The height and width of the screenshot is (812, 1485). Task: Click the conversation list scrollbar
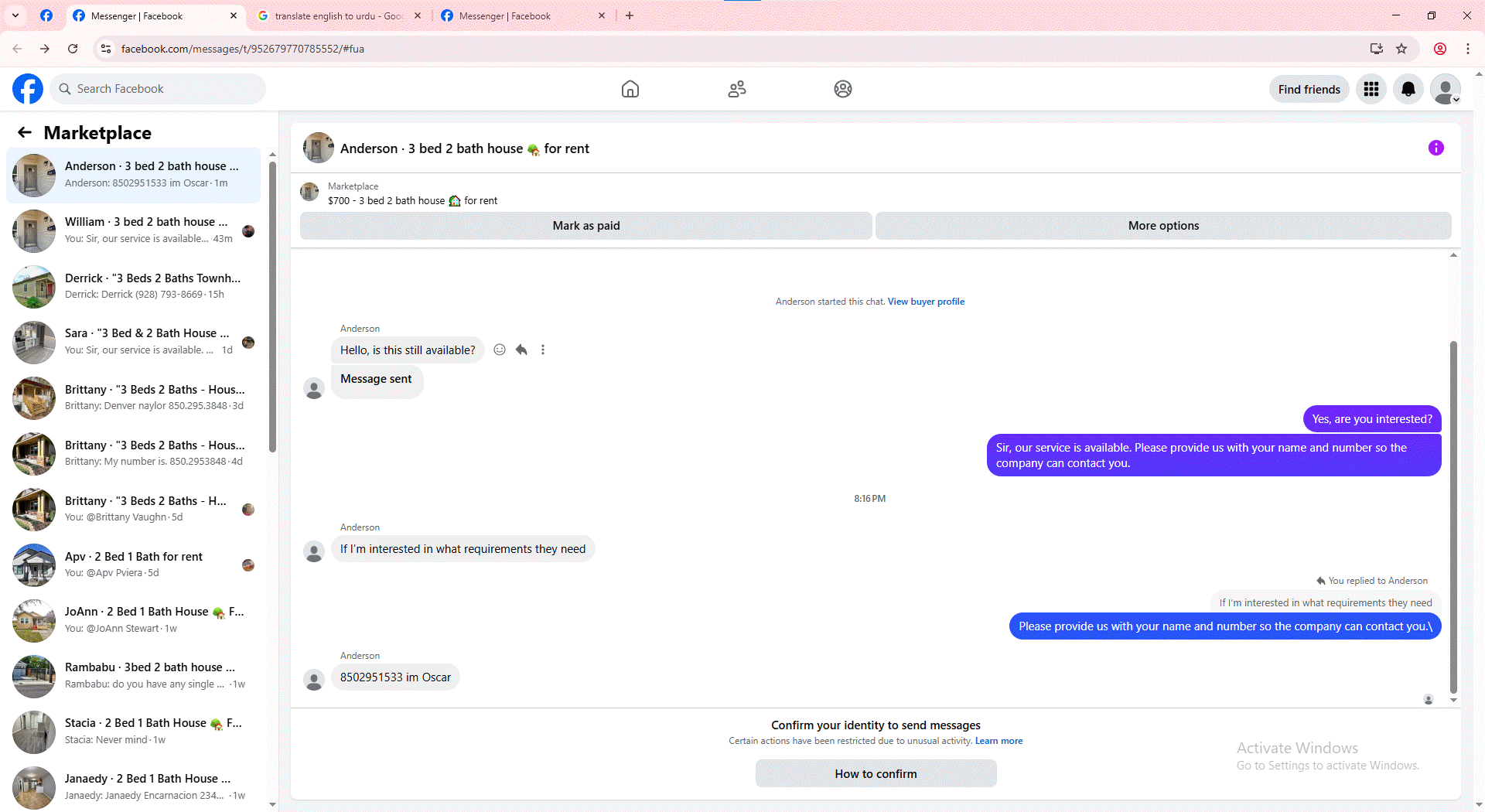pyautogui.click(x=272, y=305)
